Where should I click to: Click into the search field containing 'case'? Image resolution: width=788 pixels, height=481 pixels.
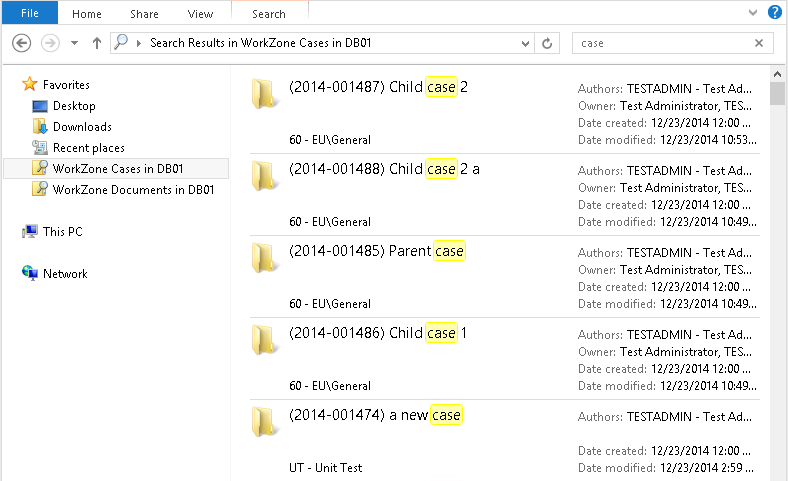(x=660, y=43)
